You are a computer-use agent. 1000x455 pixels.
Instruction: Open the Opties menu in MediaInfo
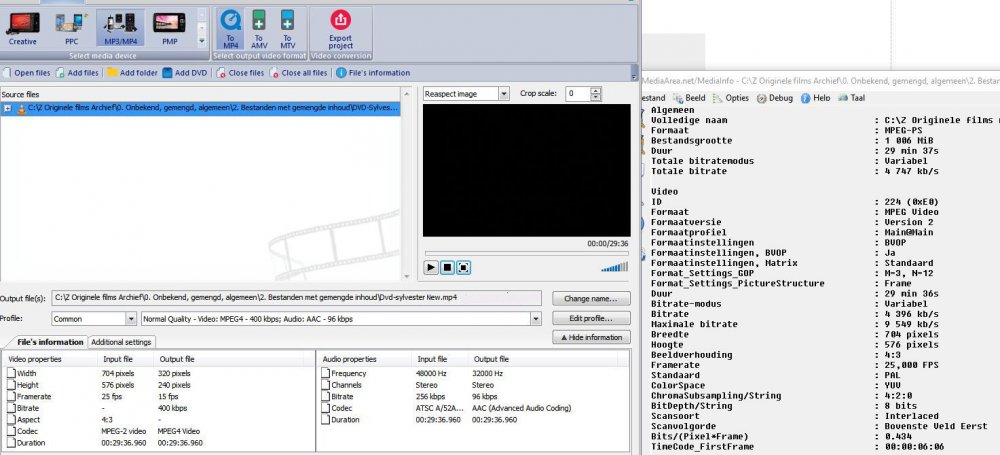pyautogui.click(x=731, y=98)
